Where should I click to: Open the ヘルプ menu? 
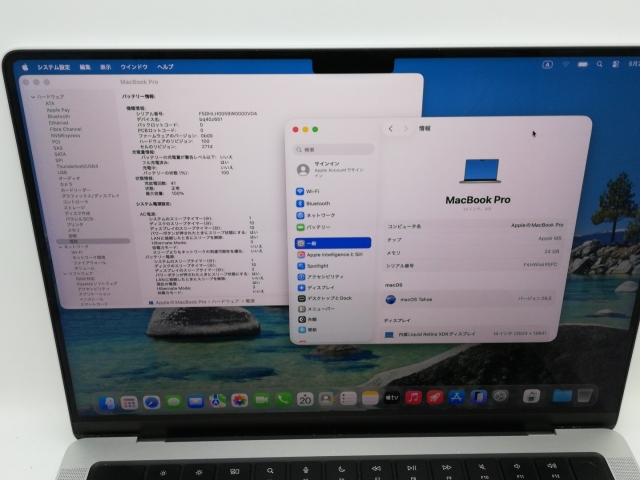tap(165, 67)
